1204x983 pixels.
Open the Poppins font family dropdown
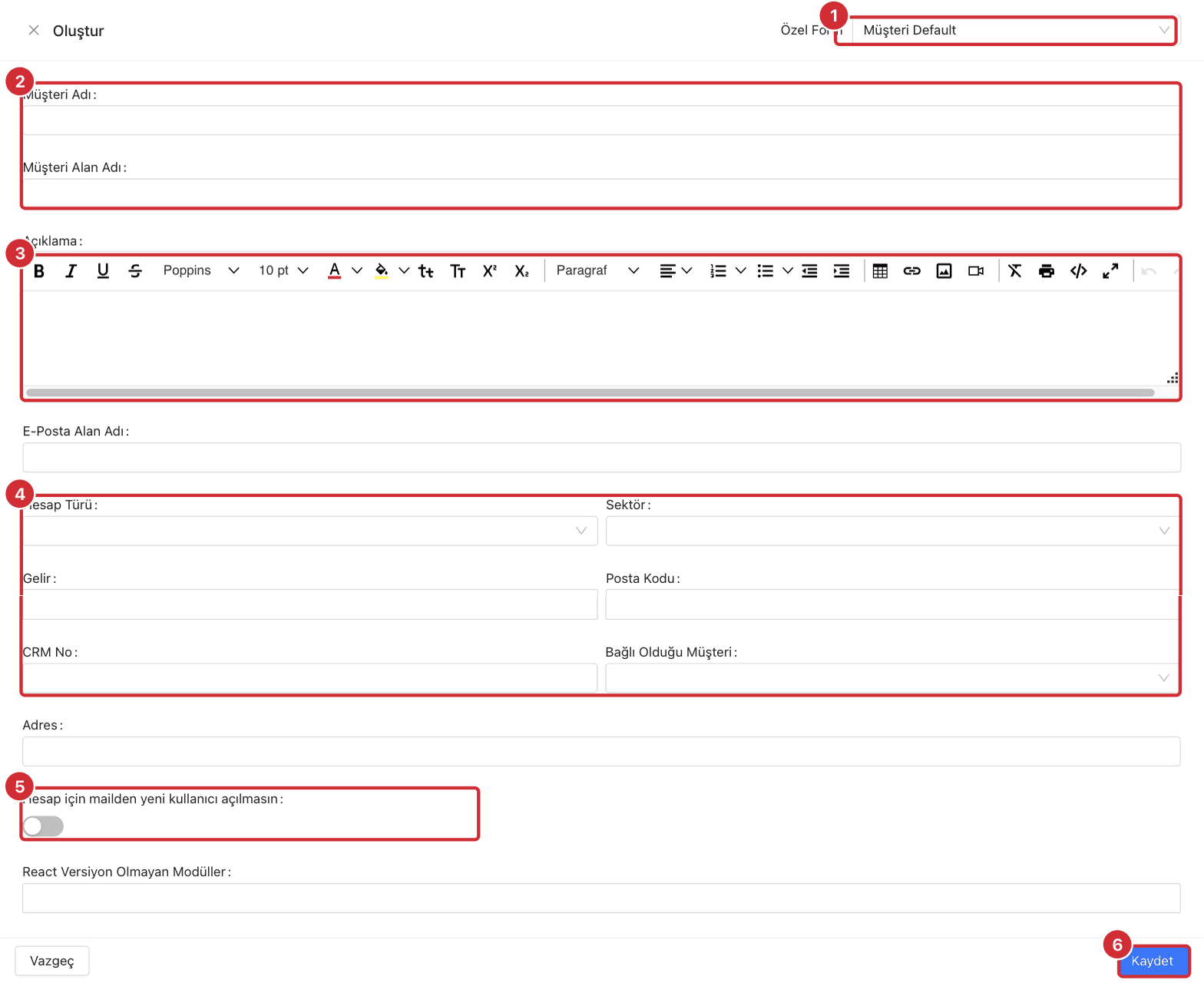pyautogui.click(x=201, y=271)
